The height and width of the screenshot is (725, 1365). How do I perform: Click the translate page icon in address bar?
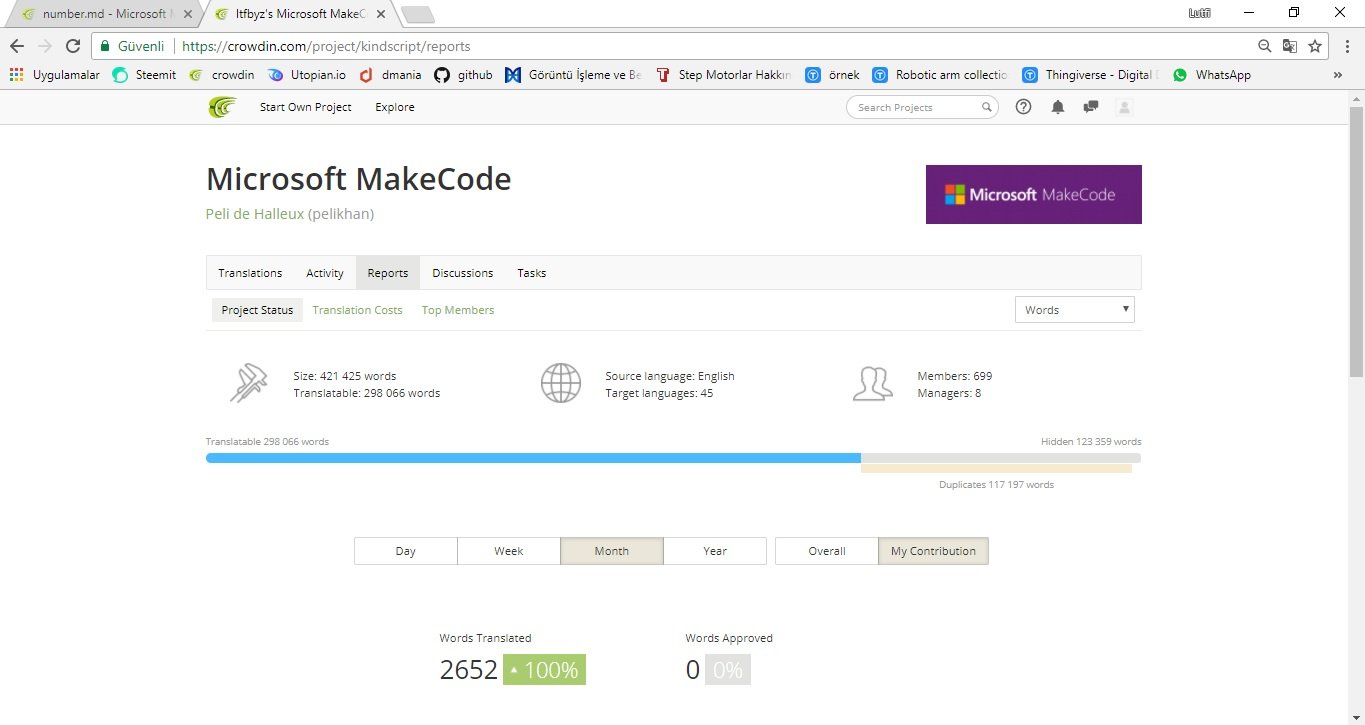point(1290,46)
